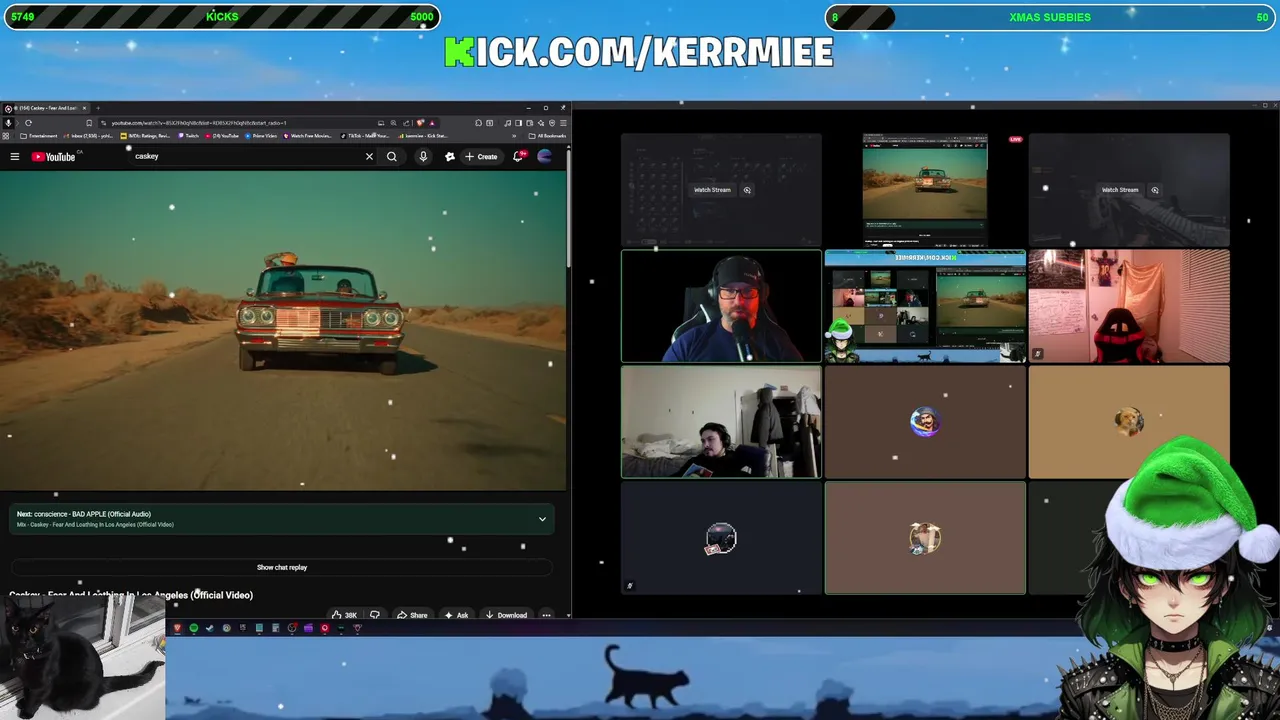Open the YouTube hamburger guide menu
The height and width of the screenshot is (720, 1280).
[14, 156]
